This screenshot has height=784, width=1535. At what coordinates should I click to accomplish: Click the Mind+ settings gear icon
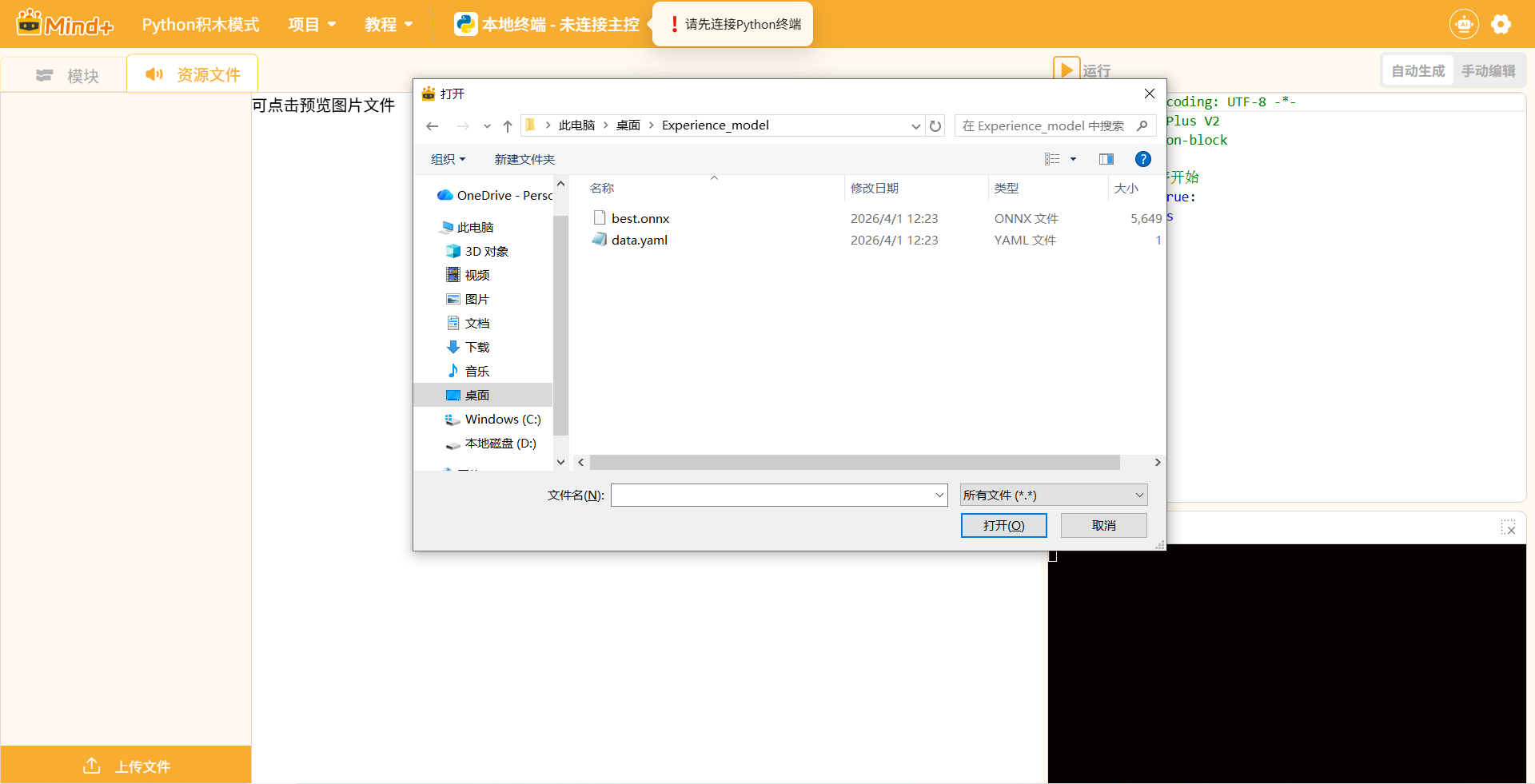coord(1501,24)
